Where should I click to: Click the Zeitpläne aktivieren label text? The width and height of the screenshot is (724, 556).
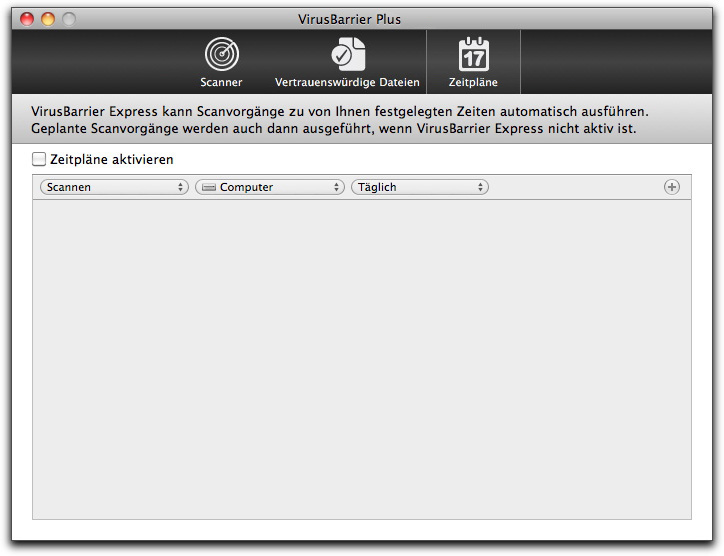point(112,159)
